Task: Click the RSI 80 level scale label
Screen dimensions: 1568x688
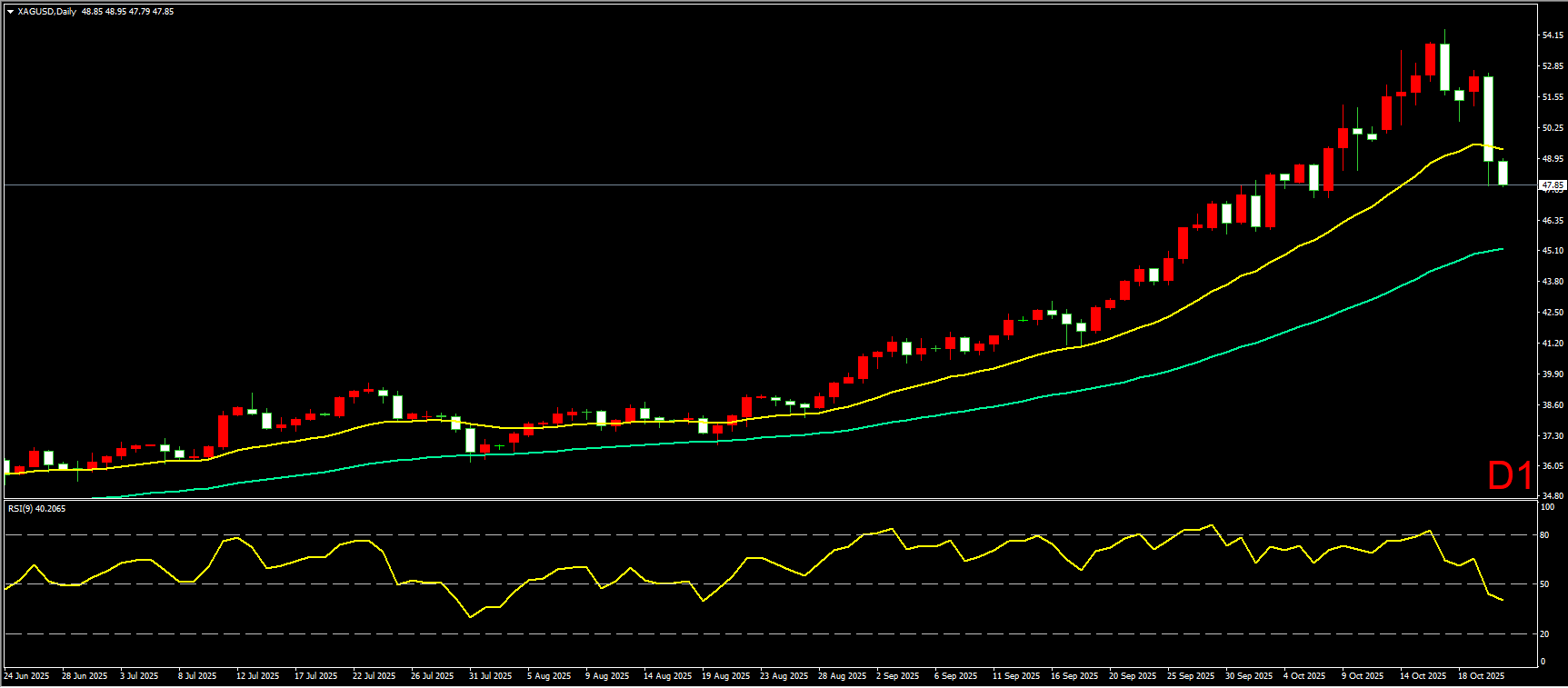Action: pos(1544,535)
